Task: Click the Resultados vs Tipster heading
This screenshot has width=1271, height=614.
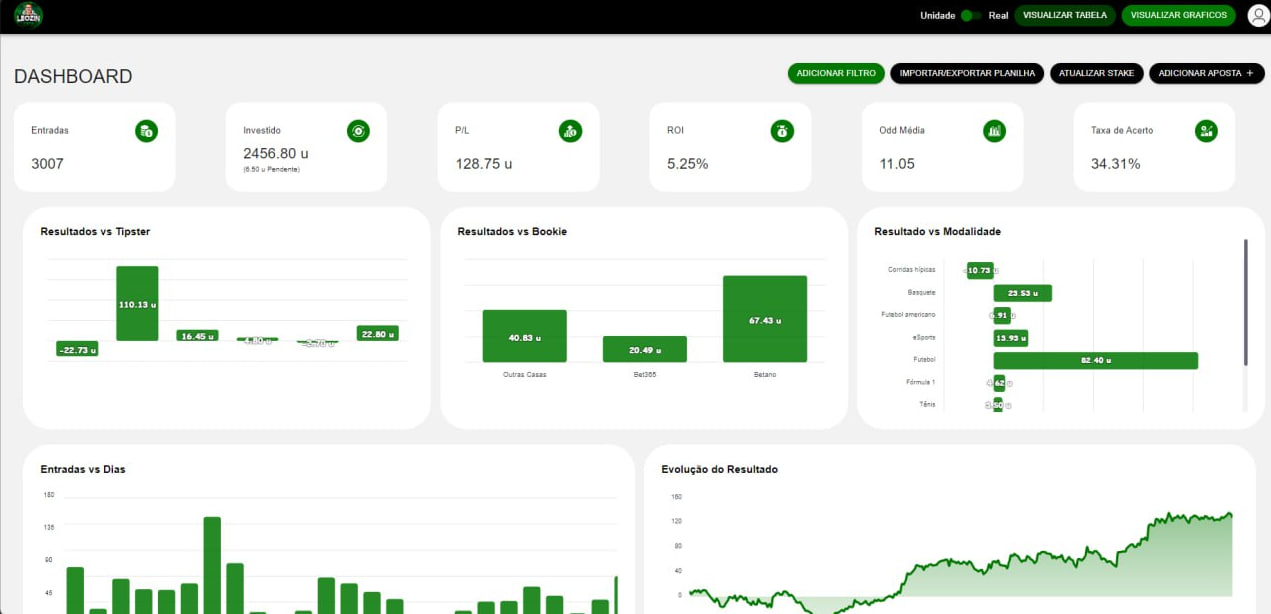Action: click(x=95, y=231)
